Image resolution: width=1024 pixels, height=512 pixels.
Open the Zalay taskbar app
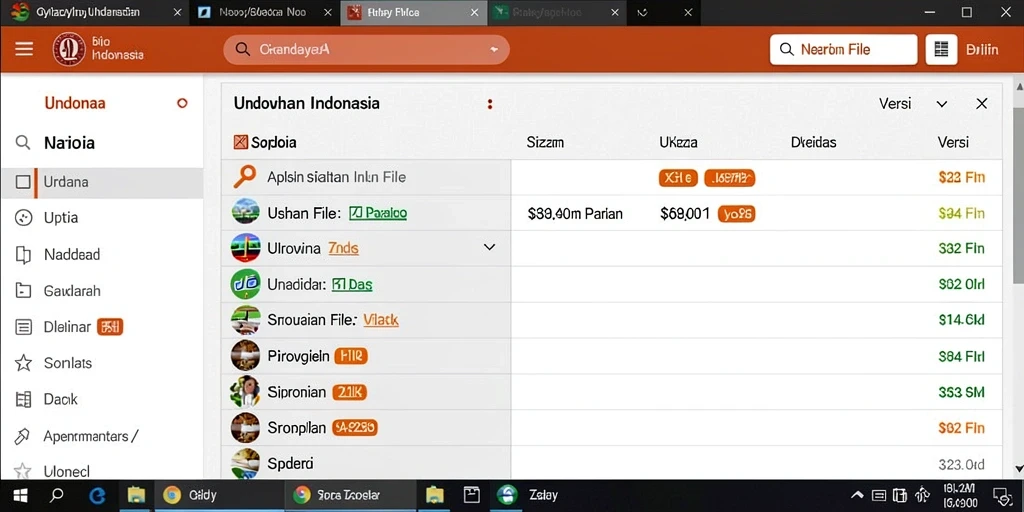(528, 496)
